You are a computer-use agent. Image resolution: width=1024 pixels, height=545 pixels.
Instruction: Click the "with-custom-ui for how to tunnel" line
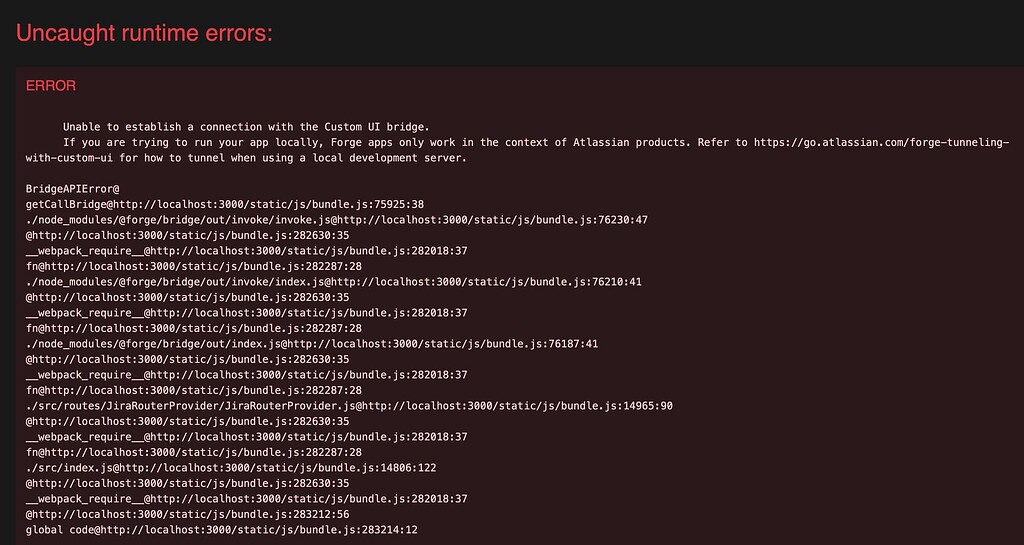click(246, 158)
